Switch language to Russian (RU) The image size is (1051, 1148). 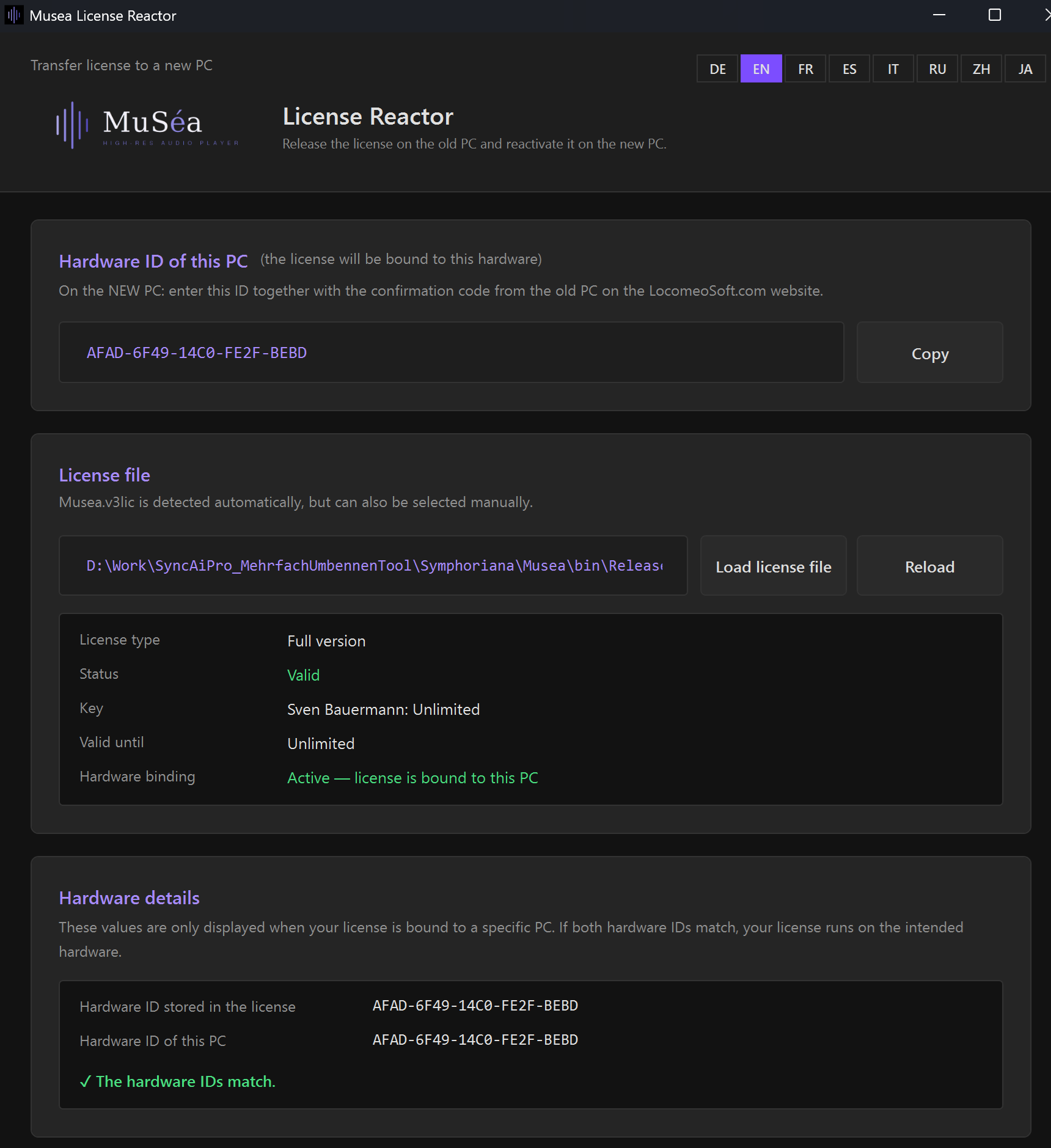point(937,69)
